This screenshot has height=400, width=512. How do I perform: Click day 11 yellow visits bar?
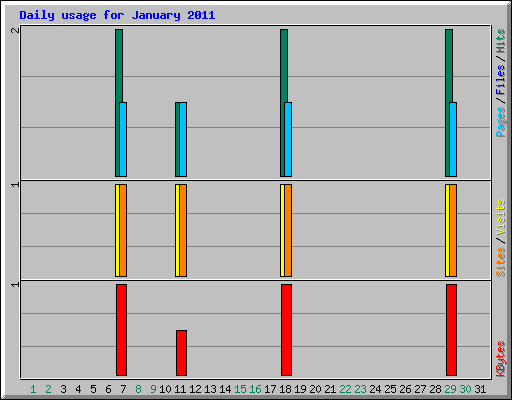177,230
